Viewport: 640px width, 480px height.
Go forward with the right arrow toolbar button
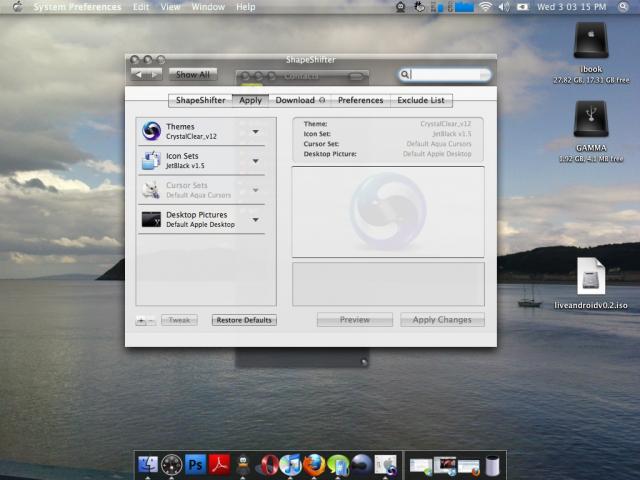[154, 74]
